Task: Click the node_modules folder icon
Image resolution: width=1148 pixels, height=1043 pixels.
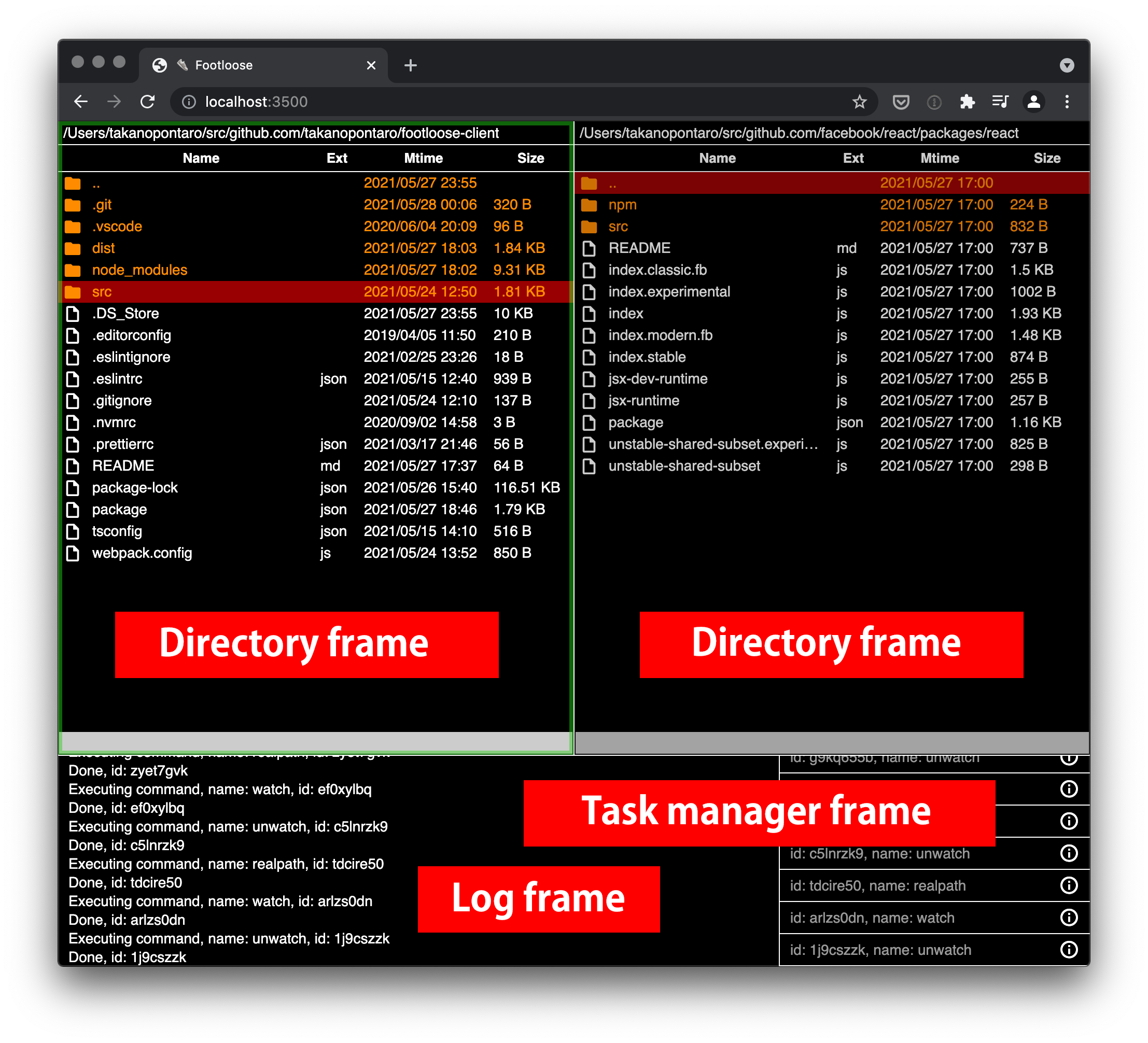Action: 73,270
